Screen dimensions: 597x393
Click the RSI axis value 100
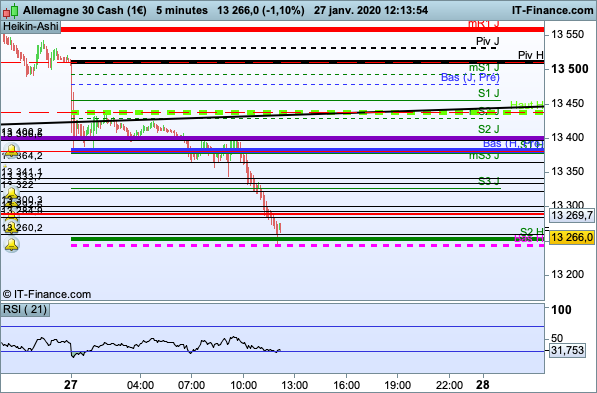(562, 310)
